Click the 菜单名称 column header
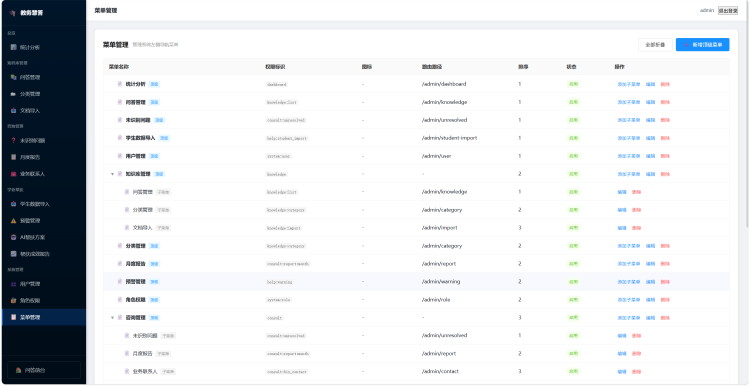 click(x=119, y=66)
